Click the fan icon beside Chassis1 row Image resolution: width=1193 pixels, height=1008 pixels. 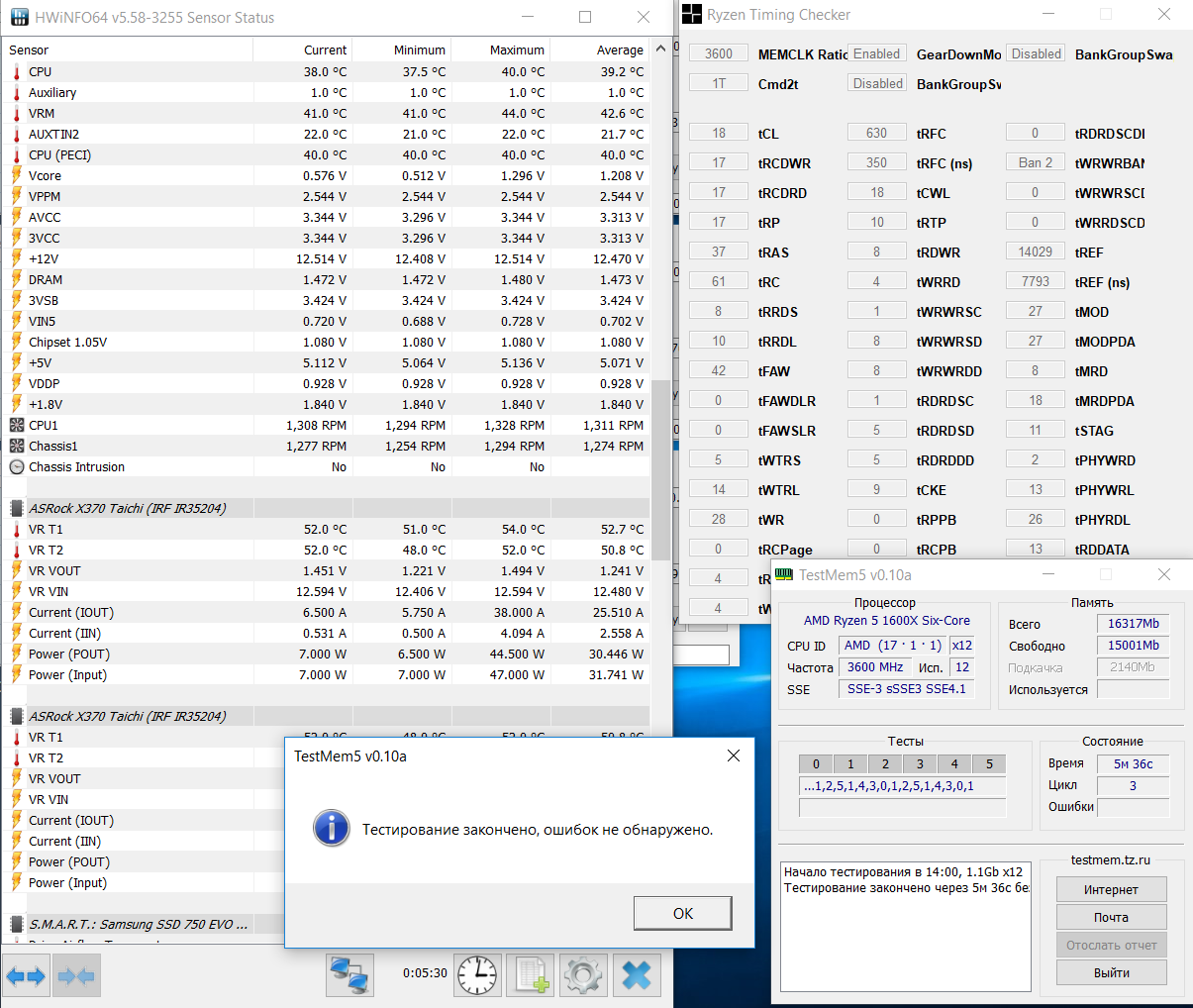17,446
